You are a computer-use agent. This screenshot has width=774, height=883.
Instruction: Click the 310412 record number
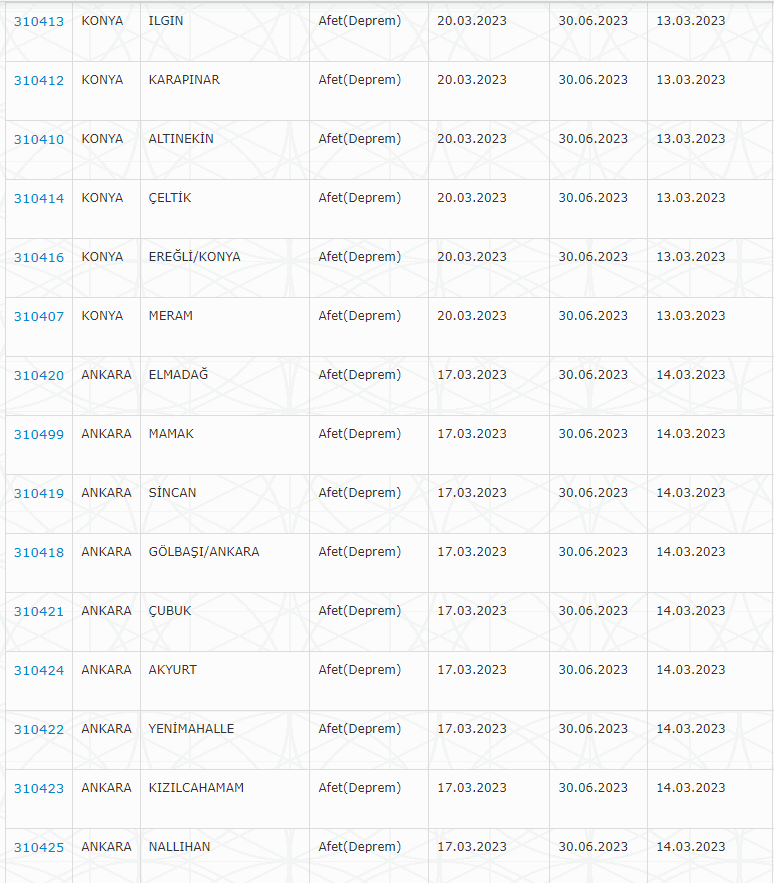click(38, 80)
